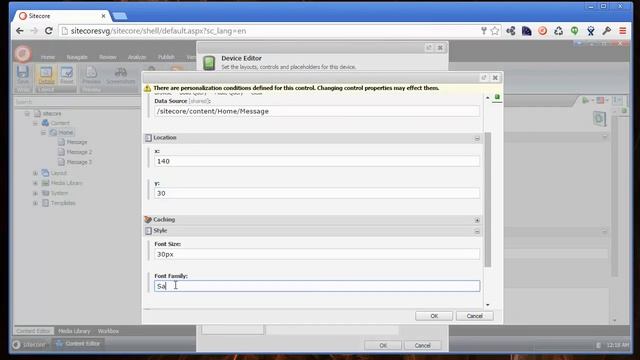The height and width of the screenshot is (360, 640).
Task: Click the content tree Search box
Action: click(x=77, y=102)
